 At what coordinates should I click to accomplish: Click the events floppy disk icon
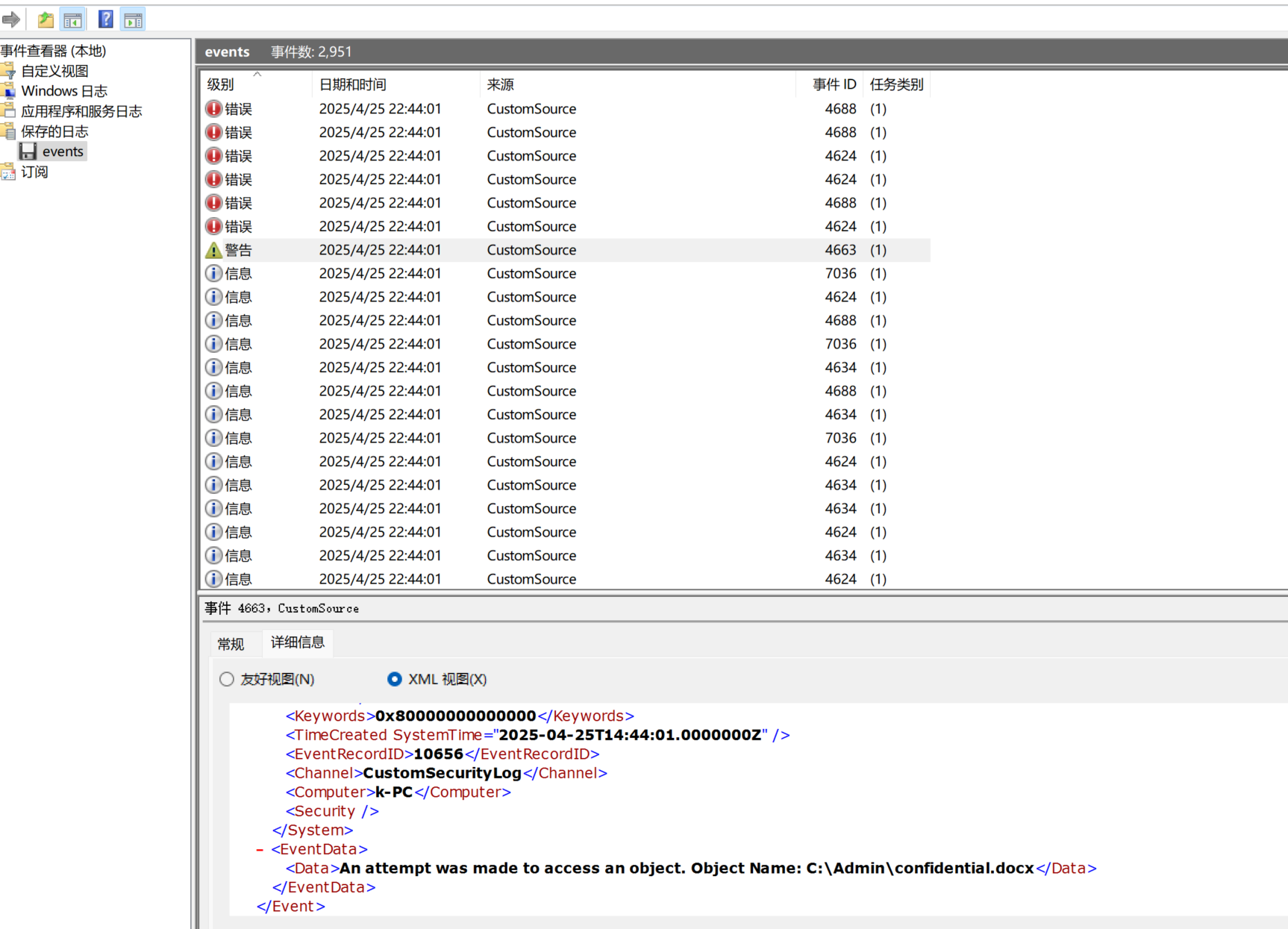[x=28, y=151]
